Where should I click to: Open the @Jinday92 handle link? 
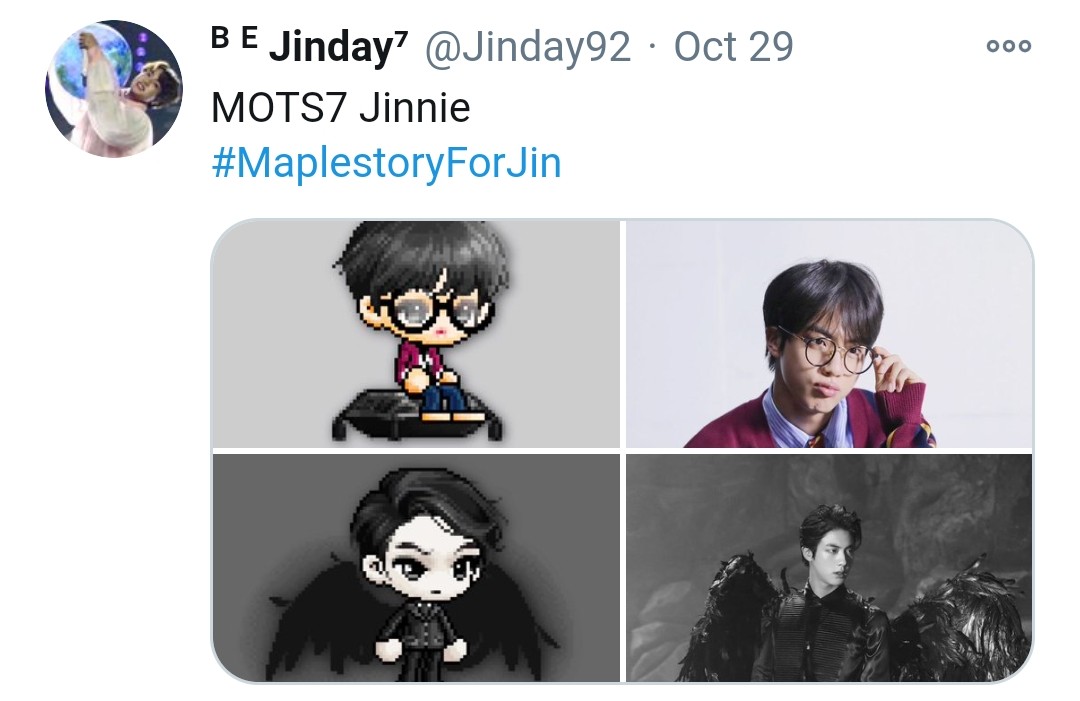(x=528, y=47)
